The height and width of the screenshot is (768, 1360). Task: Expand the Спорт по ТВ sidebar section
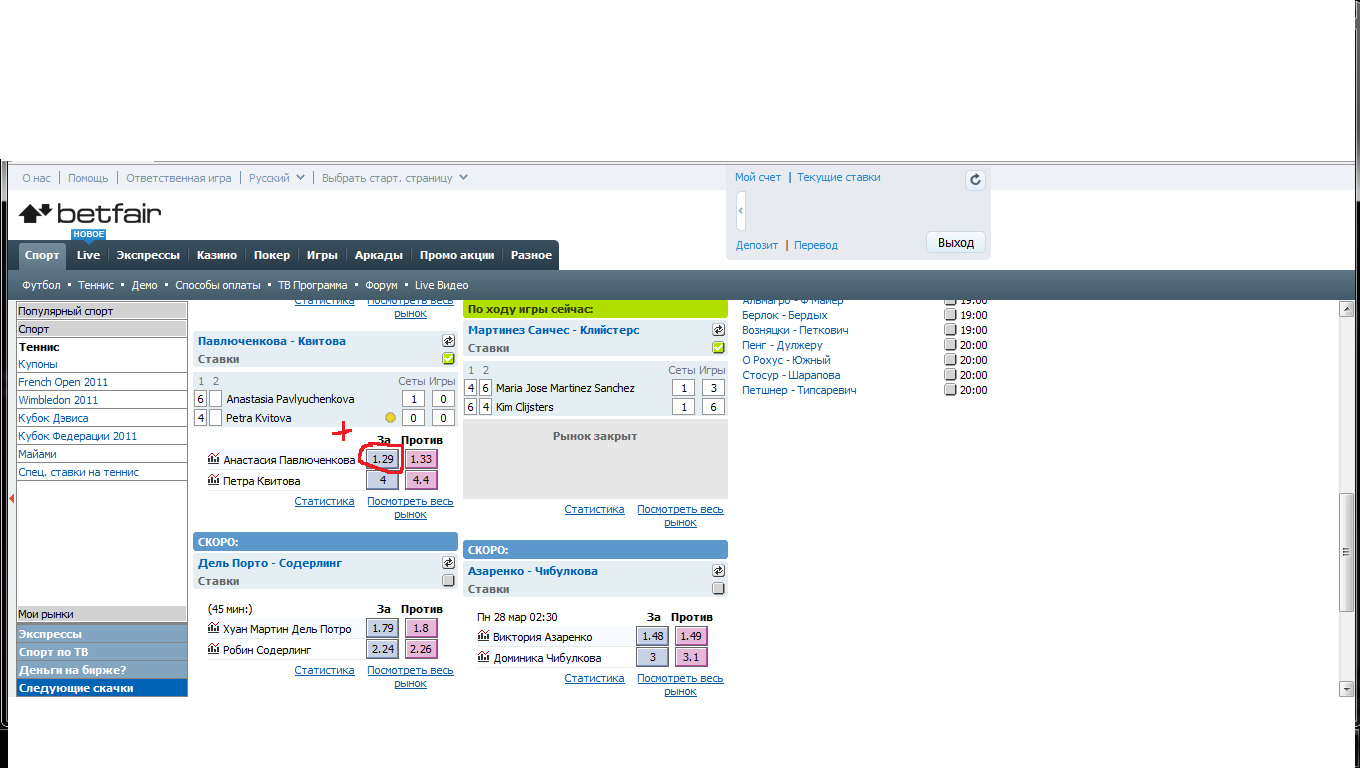click(x=101, y=652)
